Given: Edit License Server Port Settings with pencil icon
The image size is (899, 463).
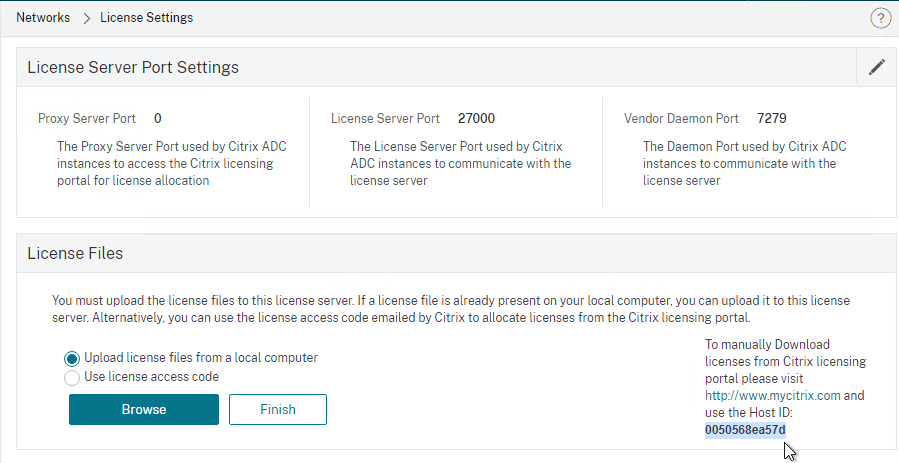Looking at the screenshot, I should [877, 67].
